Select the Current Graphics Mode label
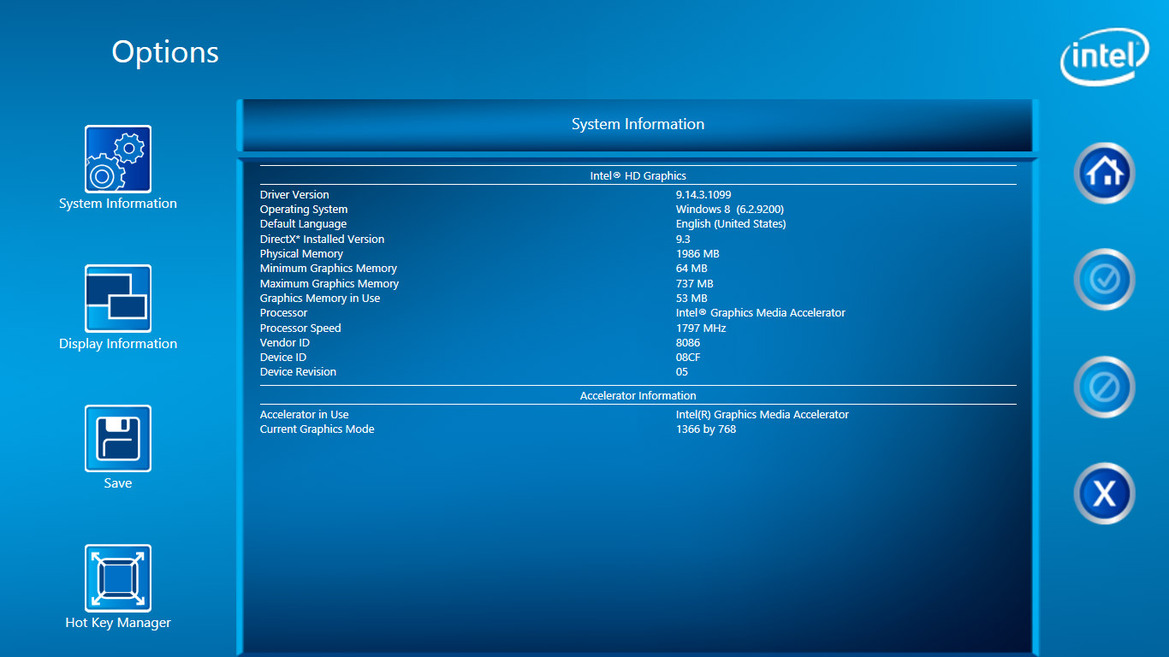This screenshot has width=1169, height=657. [317, 430]
